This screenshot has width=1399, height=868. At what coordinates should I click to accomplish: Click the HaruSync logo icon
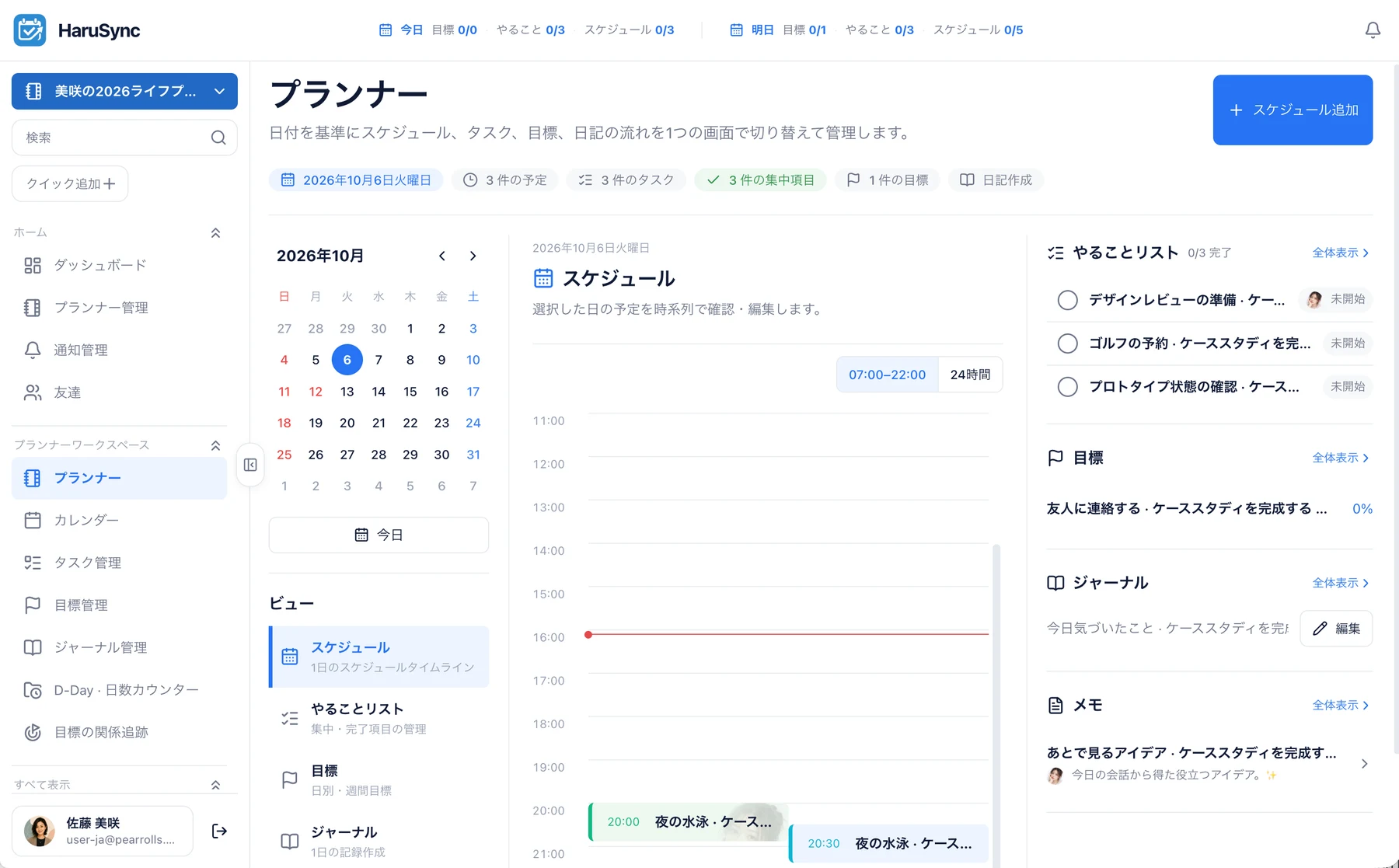tap(30, 30)
